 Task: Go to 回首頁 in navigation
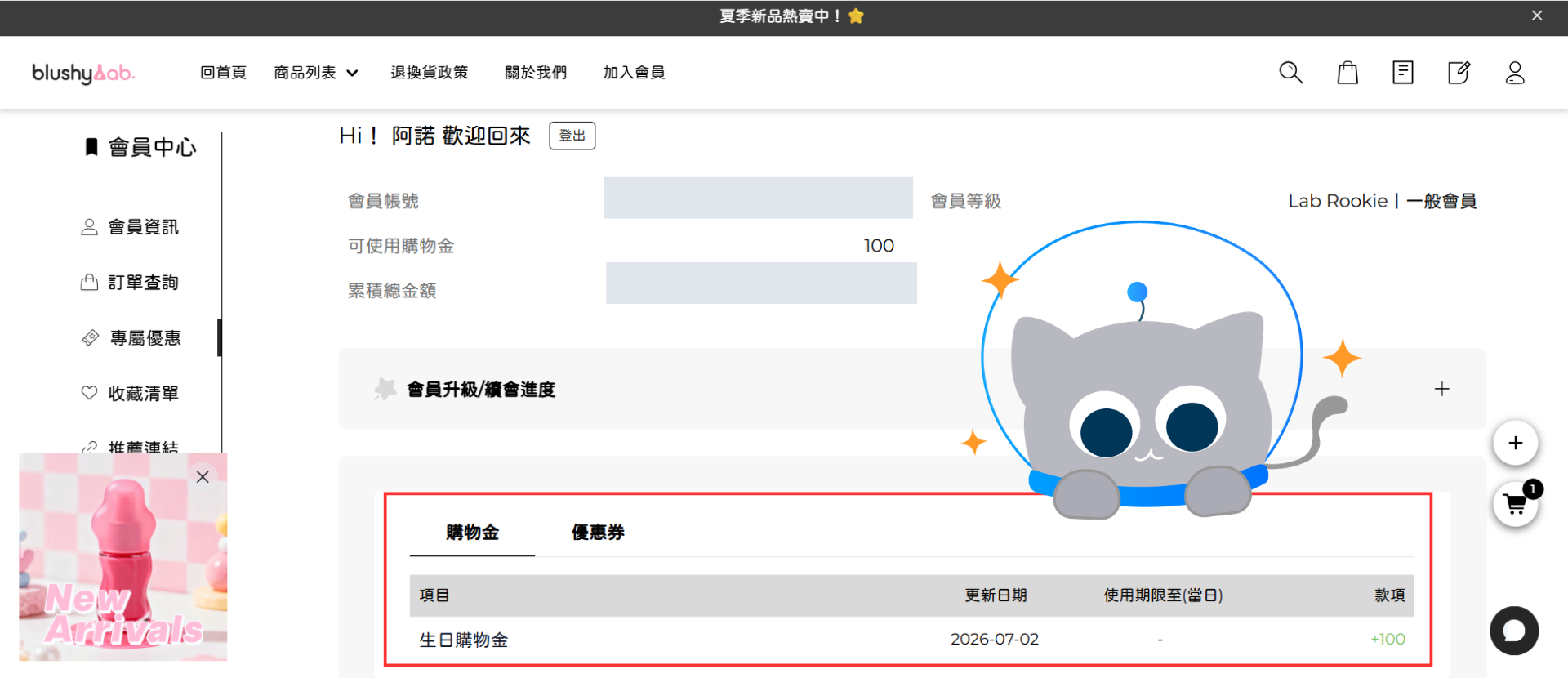click(223, 73)
